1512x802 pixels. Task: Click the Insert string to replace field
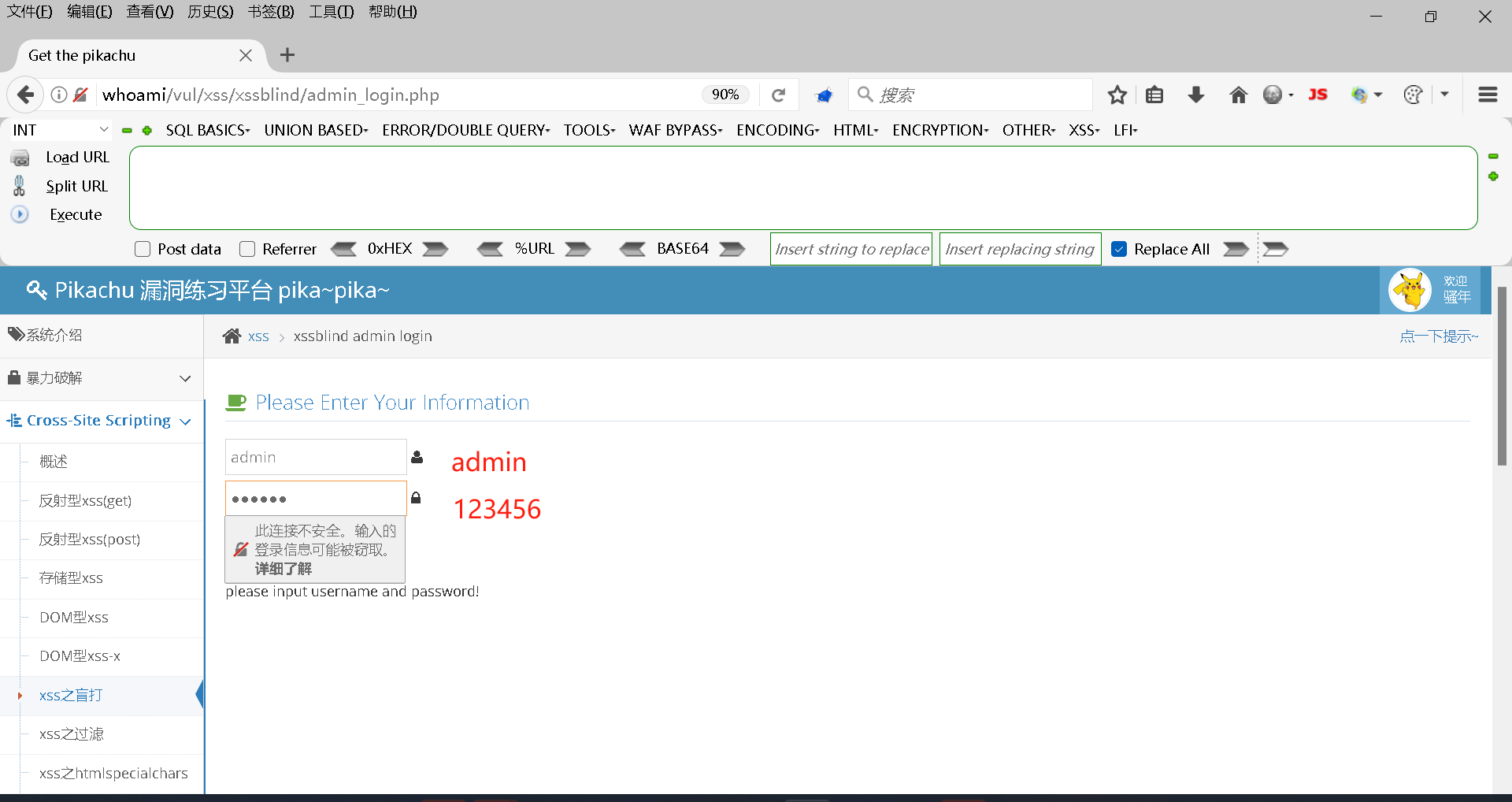pyautogui.click(x=851, y=249)
